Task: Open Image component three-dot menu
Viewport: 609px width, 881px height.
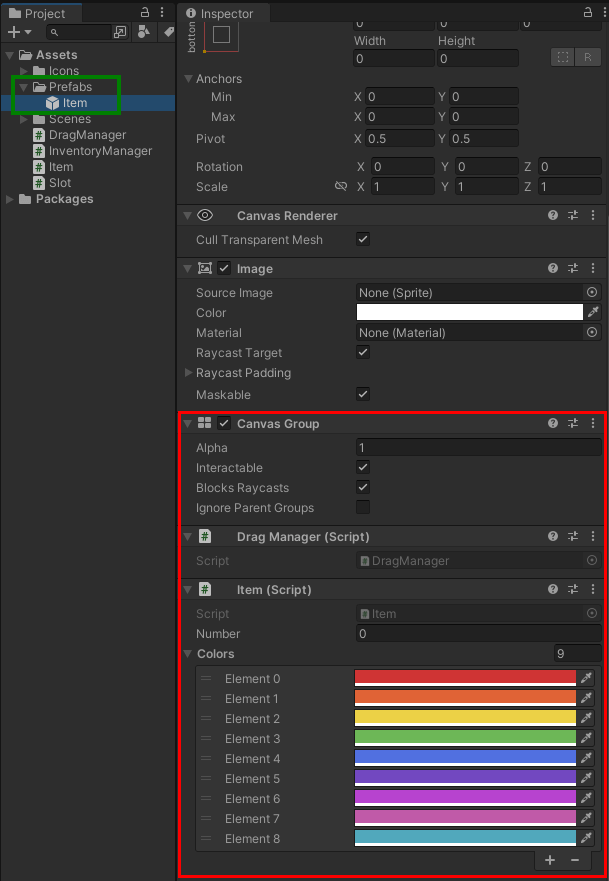Action: [x=593, y=269]
